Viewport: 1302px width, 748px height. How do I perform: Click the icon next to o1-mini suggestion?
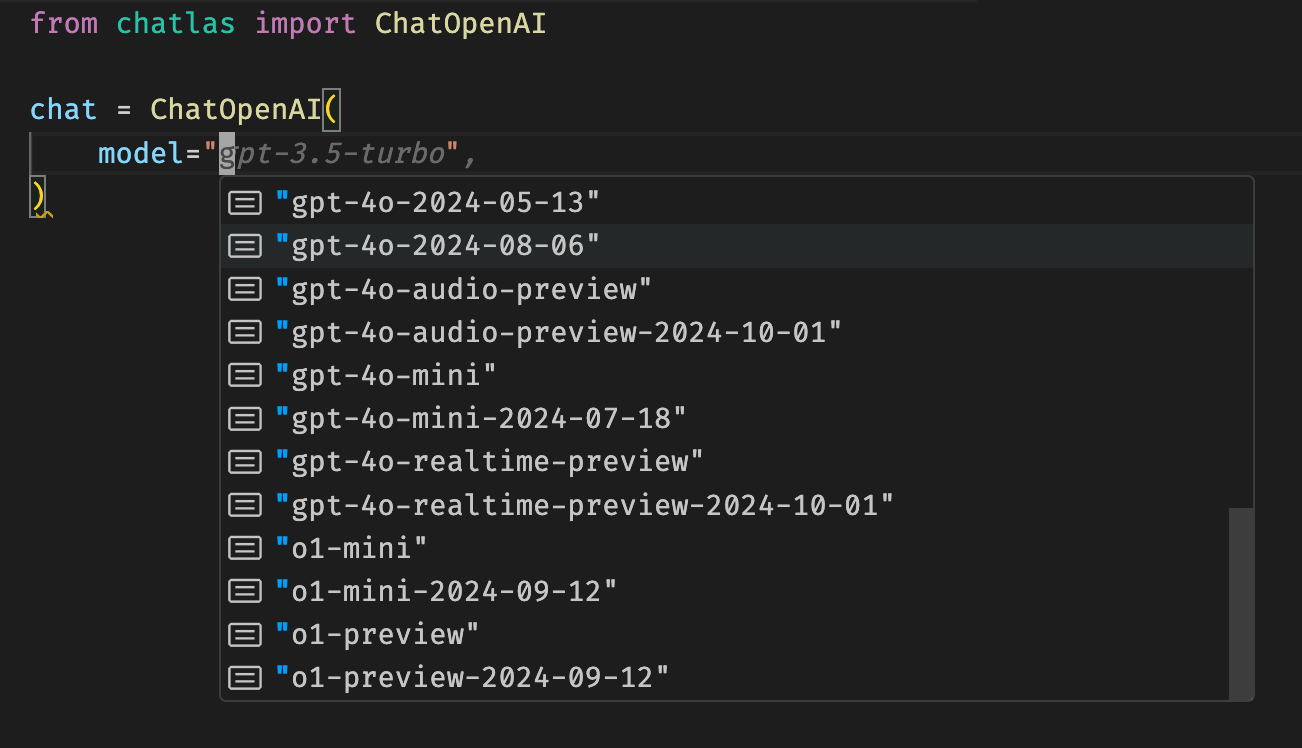244,547
